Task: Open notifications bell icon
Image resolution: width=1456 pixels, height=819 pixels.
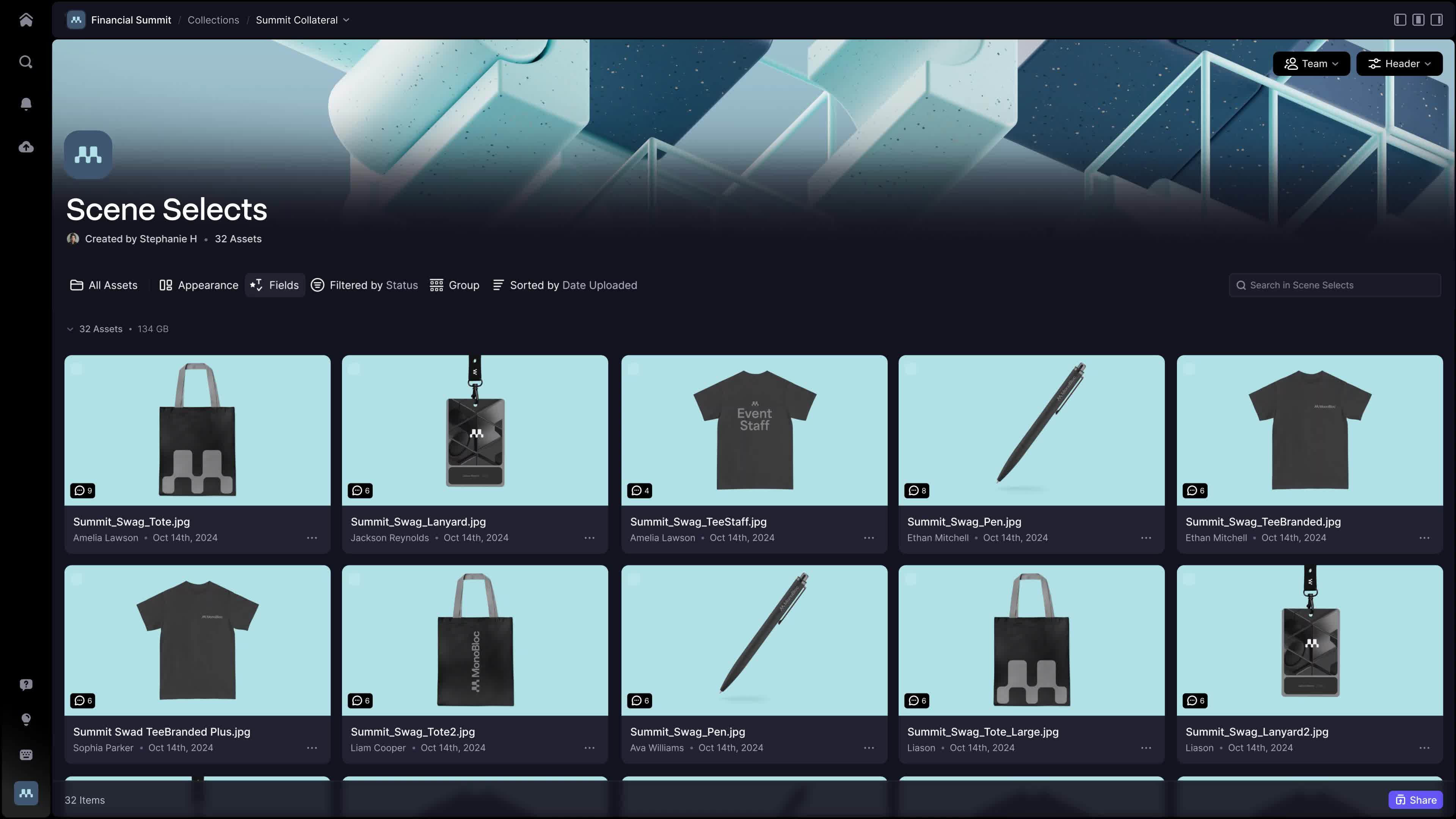Action: pos(26,104)
